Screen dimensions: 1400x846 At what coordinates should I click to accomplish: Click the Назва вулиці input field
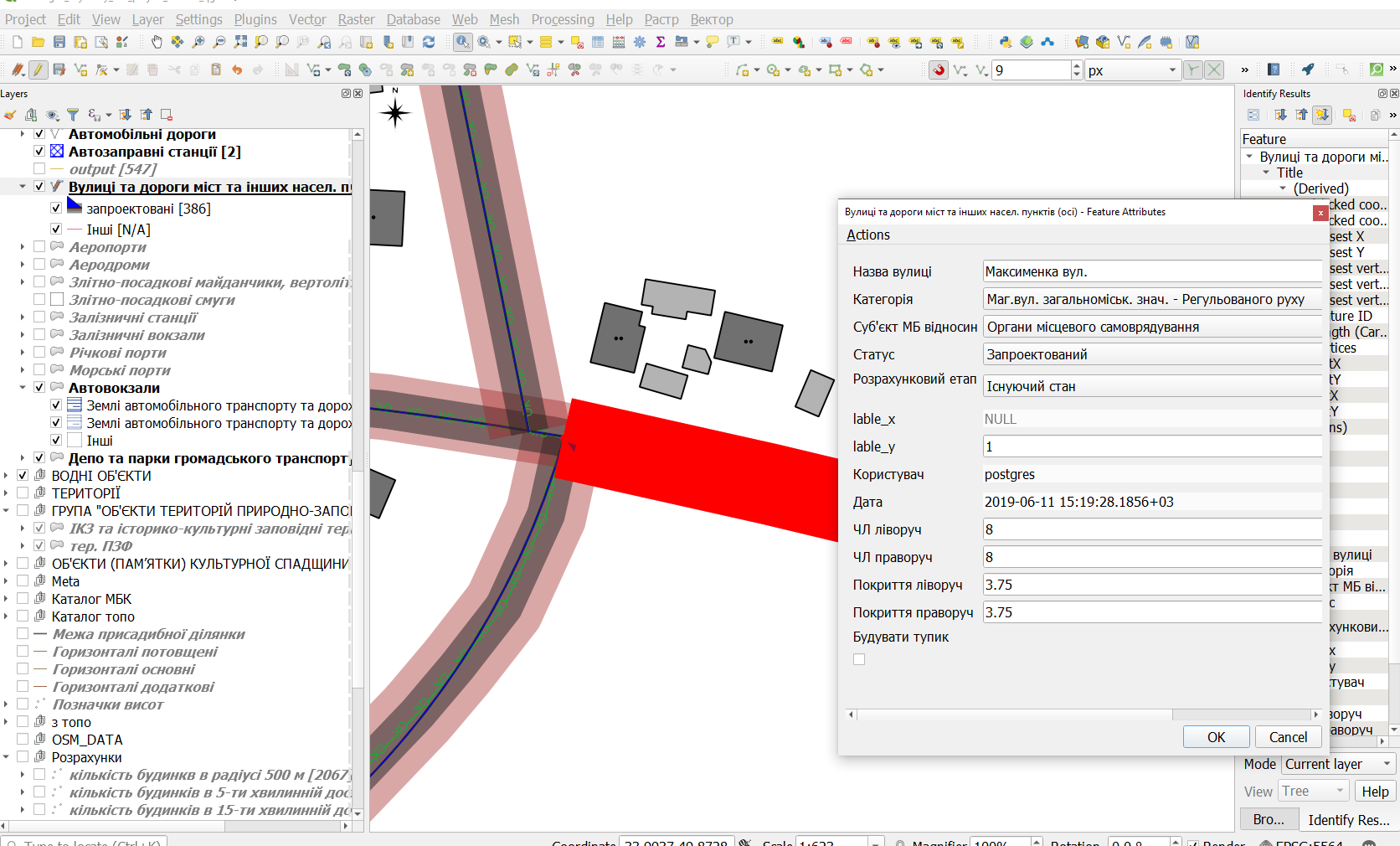1151,271
